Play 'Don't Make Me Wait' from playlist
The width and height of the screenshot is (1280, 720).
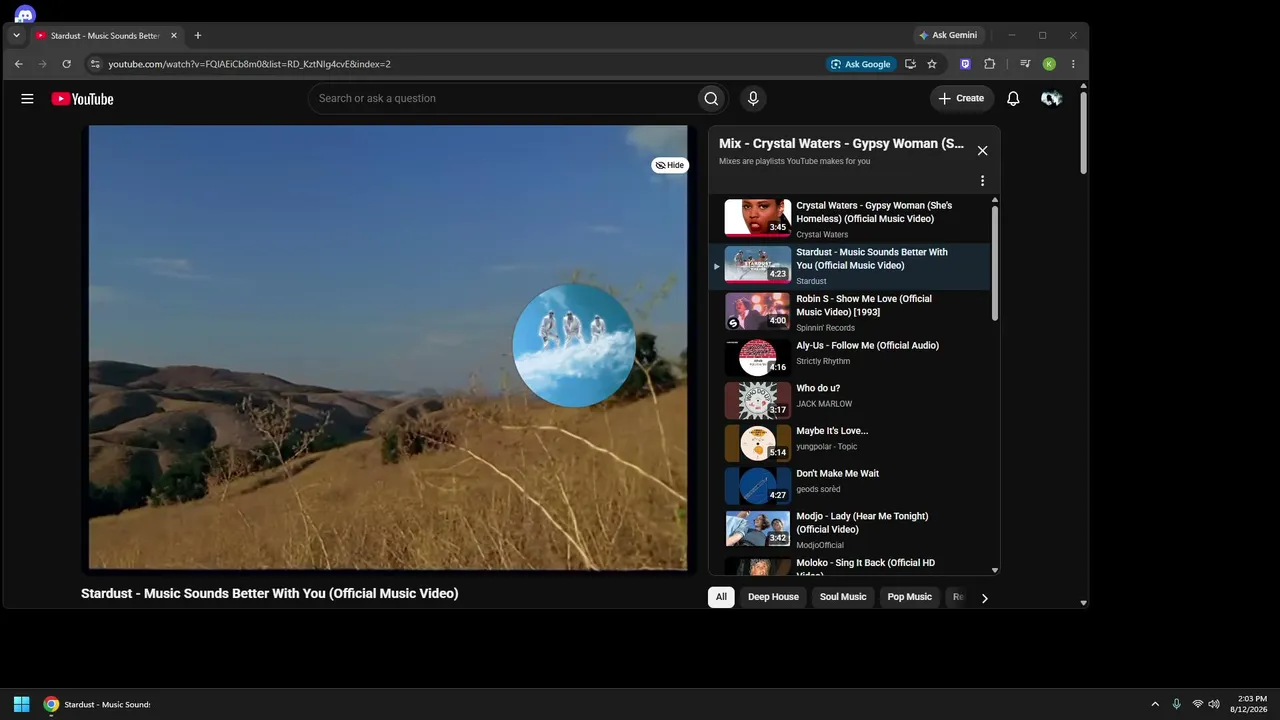pyautogui.click(x=850, y=484)
